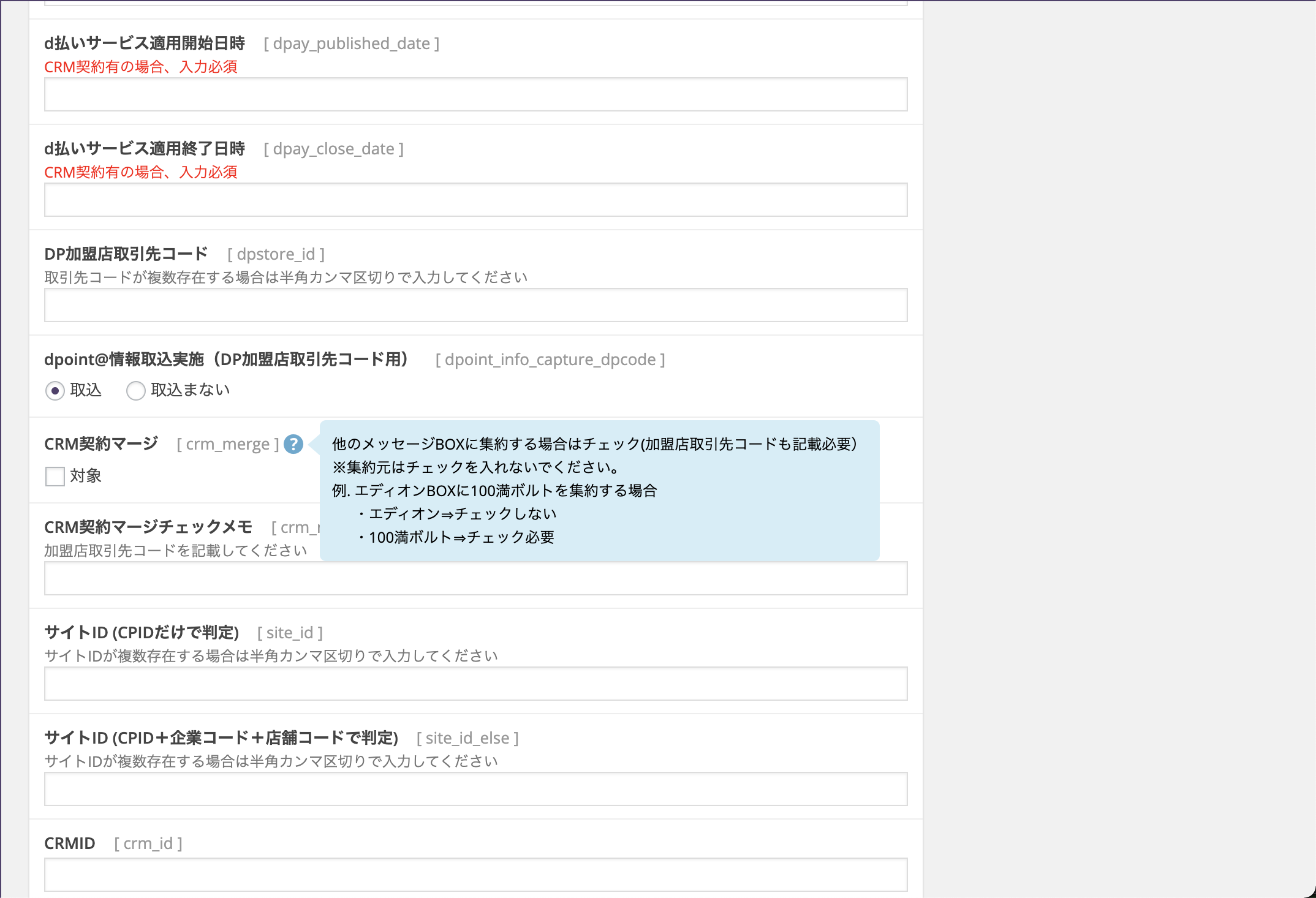
Task: Focus the d払いサービス適用終了日時 input field
Action: [475, 200]
